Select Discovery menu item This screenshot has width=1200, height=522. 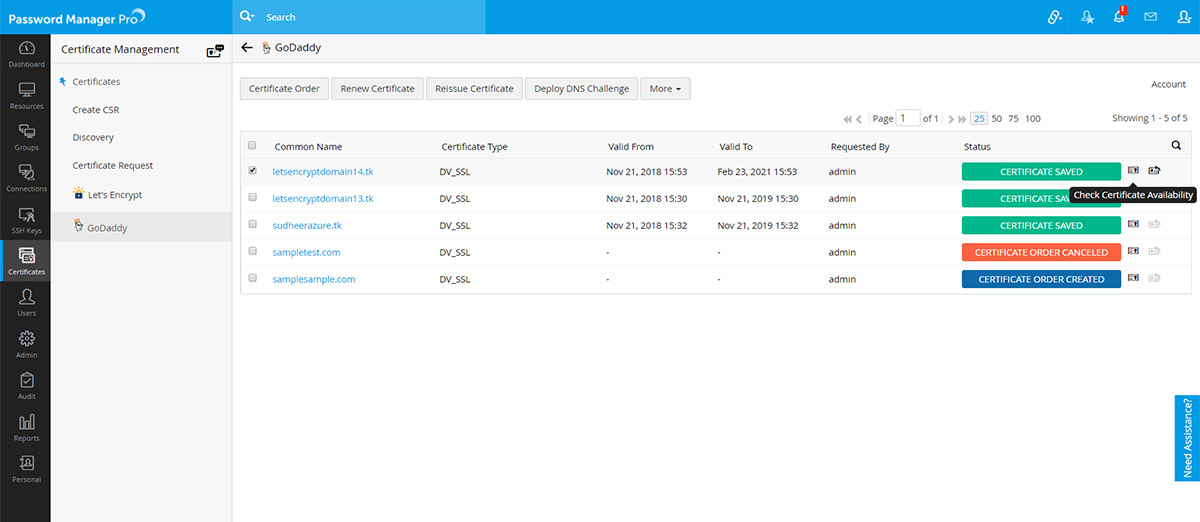(93, 138)
